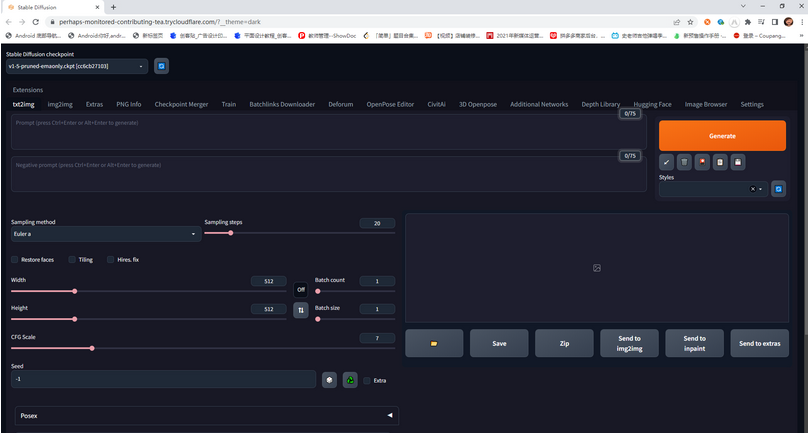Image resolution: width=812 pixels, height=433 pixels.
Task: Click the Send to inpaint button
Action: (x=694, y=343)
